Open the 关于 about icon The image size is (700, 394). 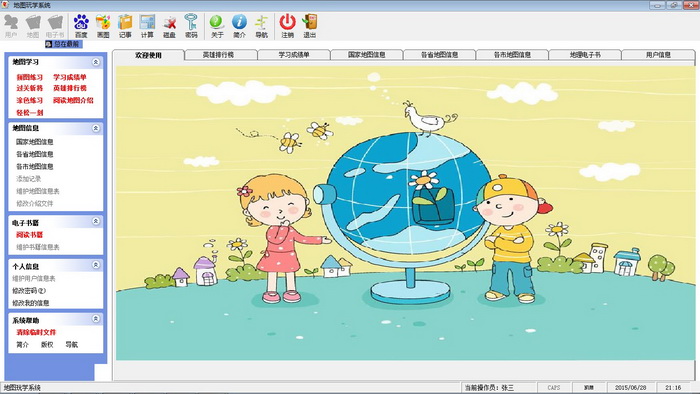pos(217,26)
